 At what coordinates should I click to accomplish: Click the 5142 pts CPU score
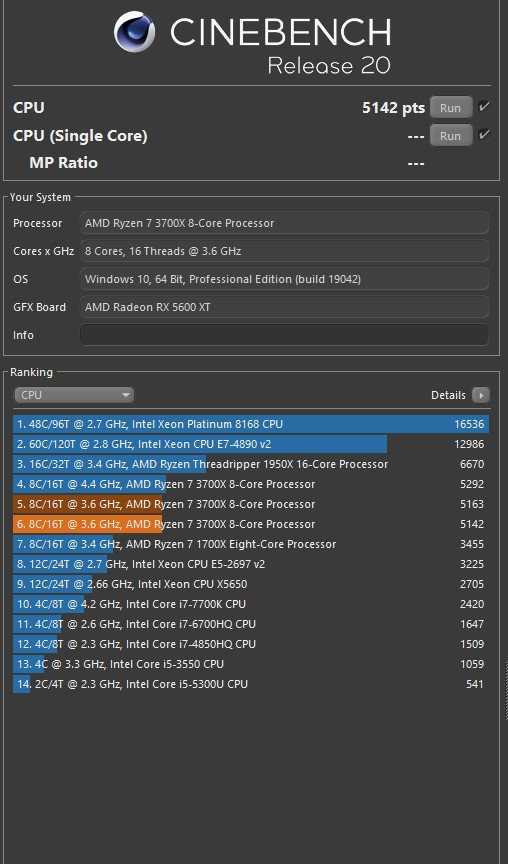(x=393, y=107)
